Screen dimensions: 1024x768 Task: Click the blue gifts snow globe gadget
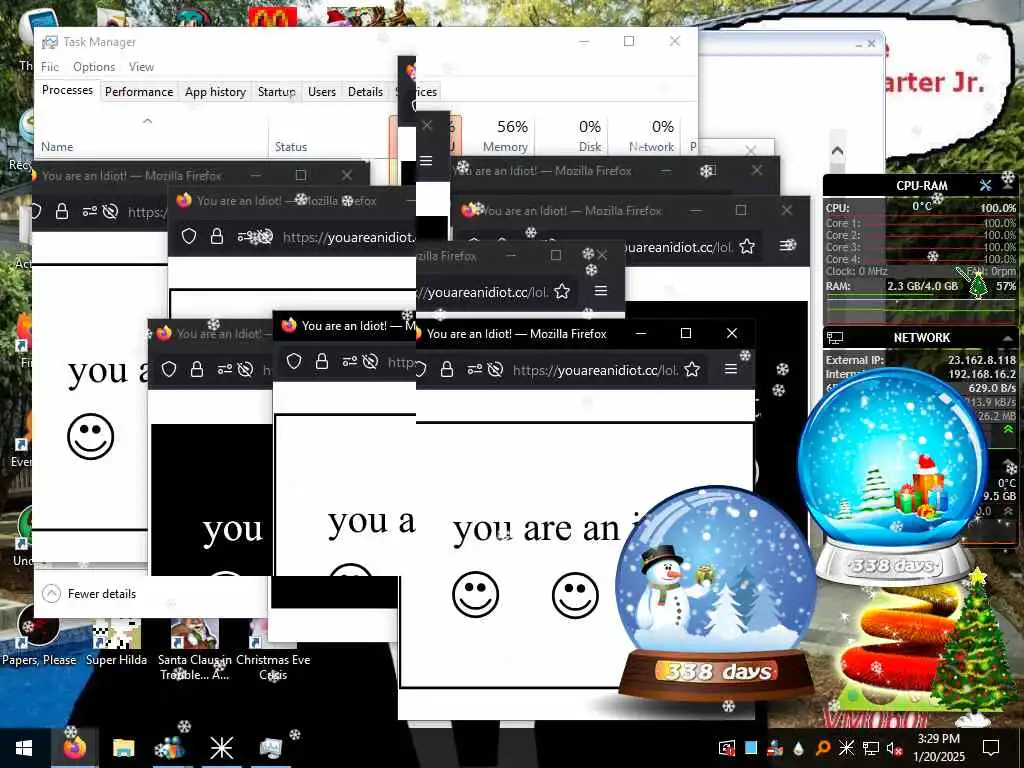pos(893,476)
